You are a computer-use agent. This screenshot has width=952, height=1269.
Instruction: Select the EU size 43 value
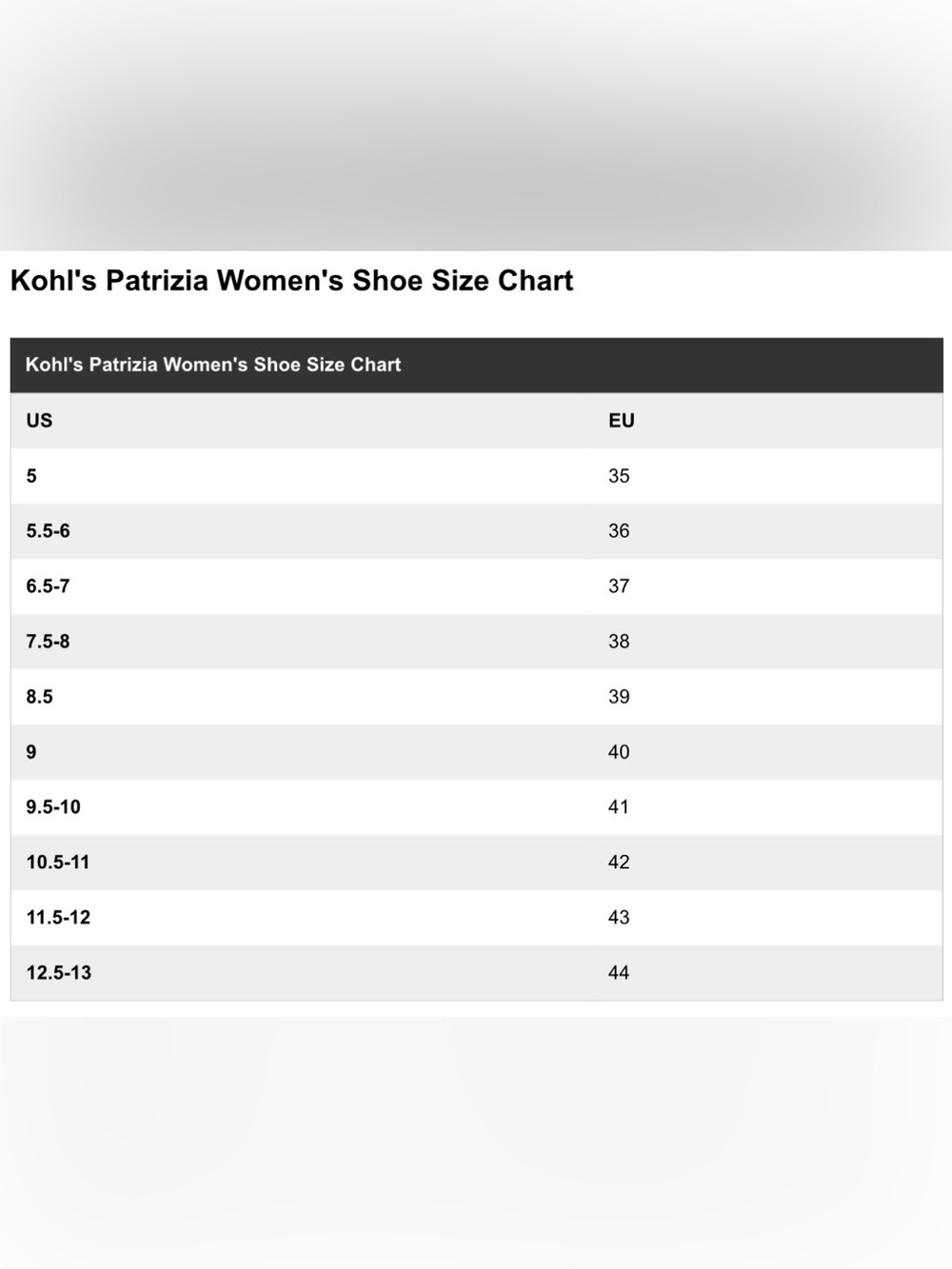click(x=619, y=918)
